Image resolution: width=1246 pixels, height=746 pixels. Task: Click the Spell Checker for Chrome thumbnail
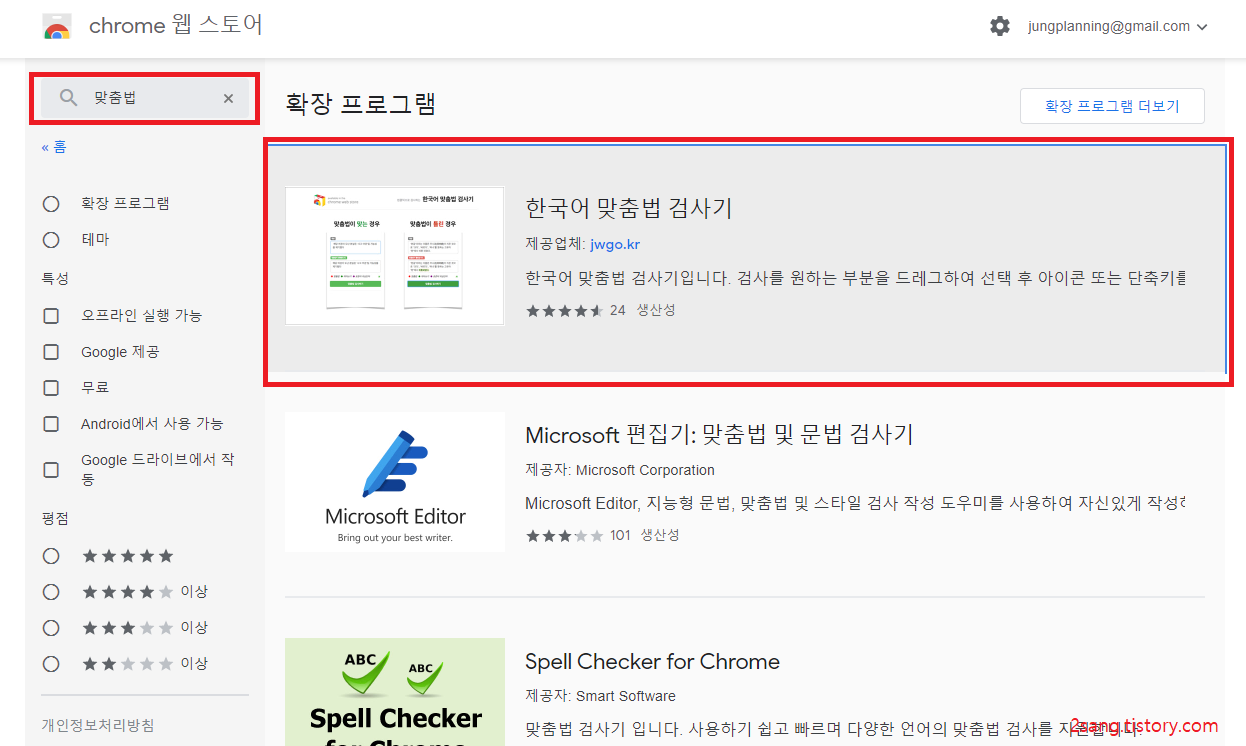point(395,692)
